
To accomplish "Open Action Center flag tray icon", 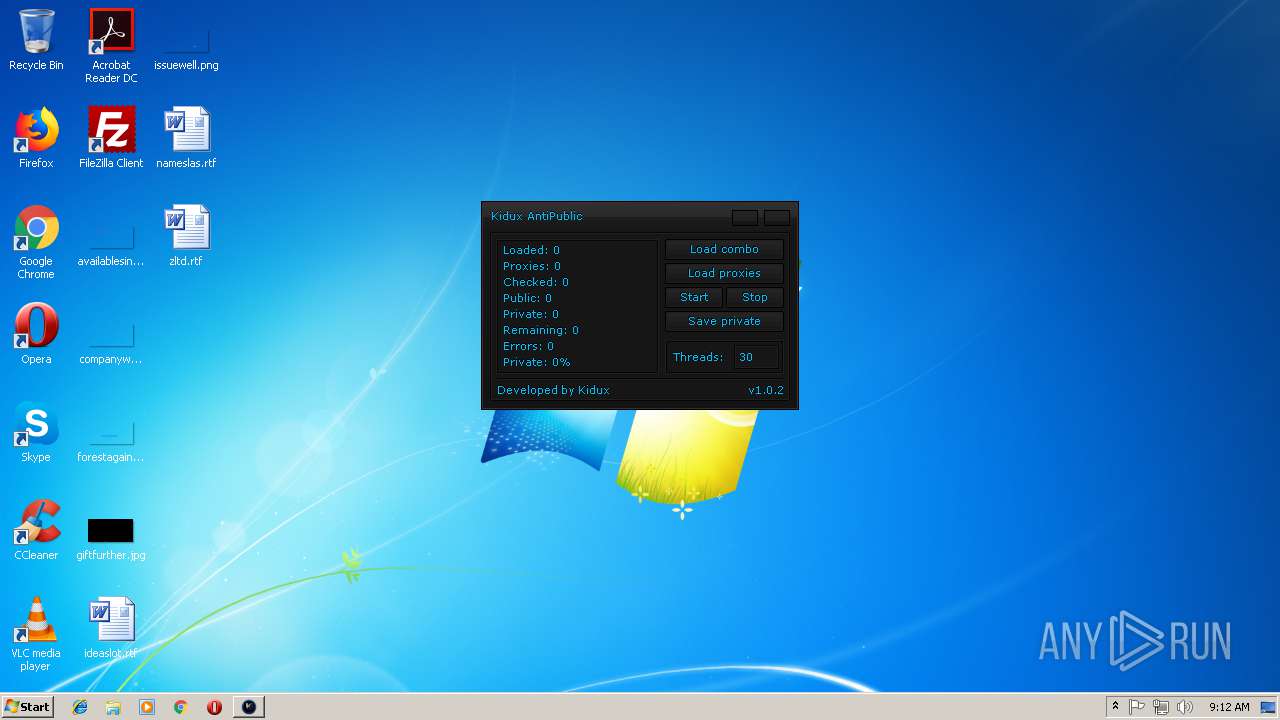I will click(1137, 707).
